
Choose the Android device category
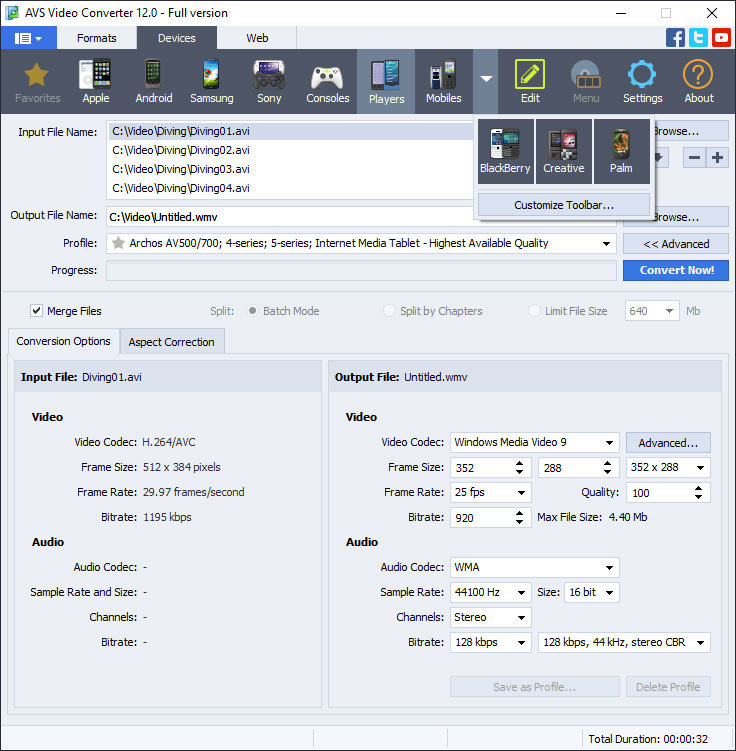[153, 81]
